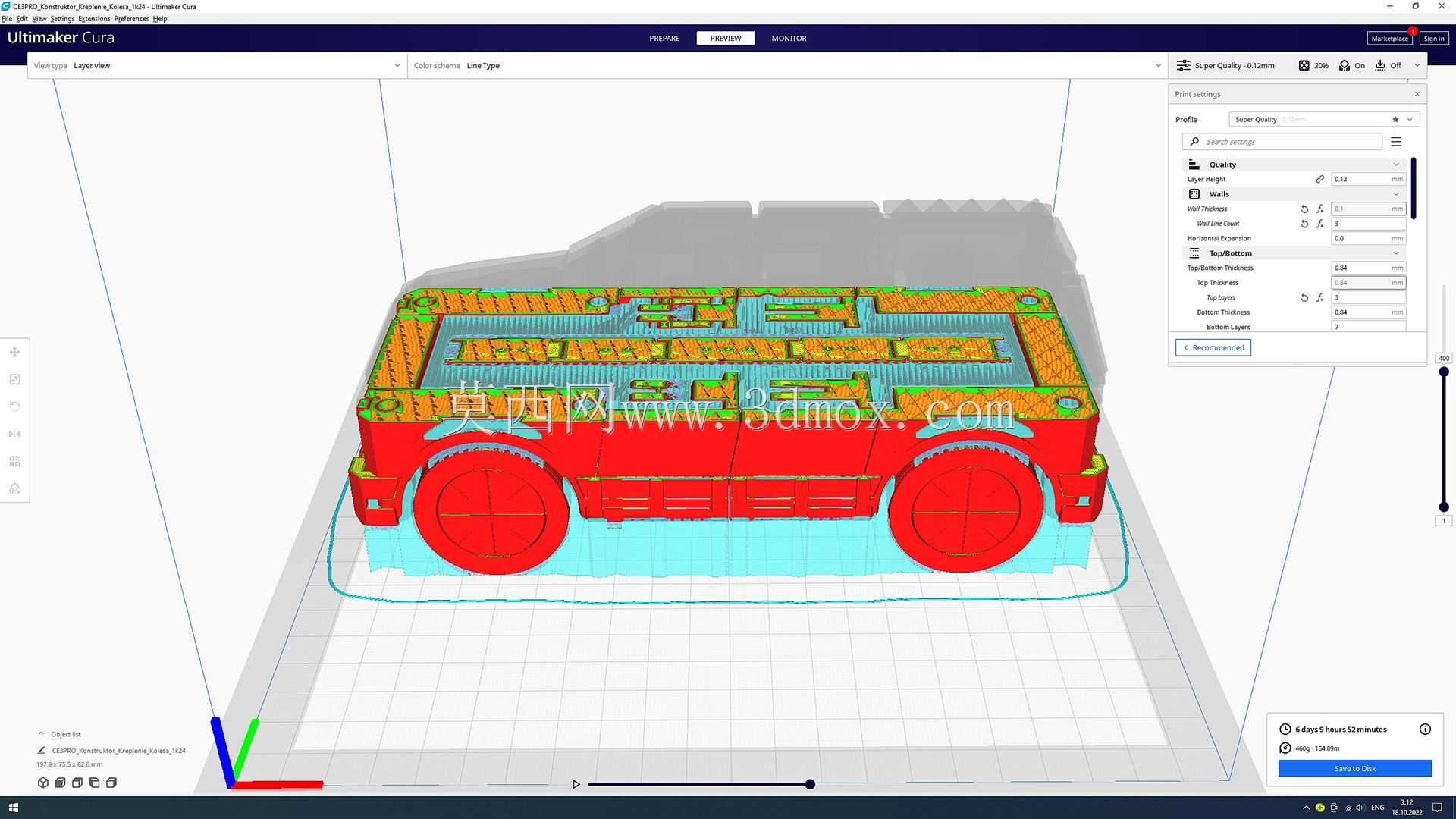Open the Preferences menu
The height and width of the screenshot is (819, 1456).
click(131, 19)
